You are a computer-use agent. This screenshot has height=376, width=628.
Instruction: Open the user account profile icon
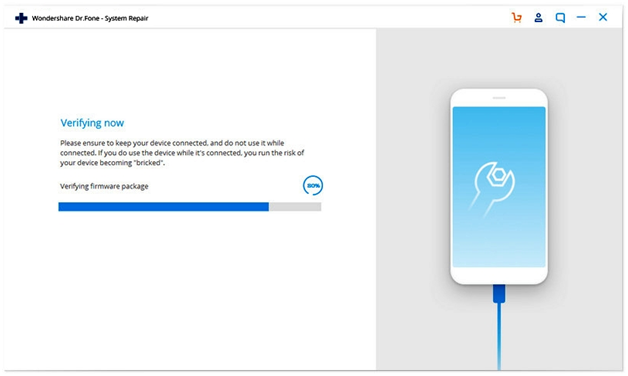click(x=538, y=18)
